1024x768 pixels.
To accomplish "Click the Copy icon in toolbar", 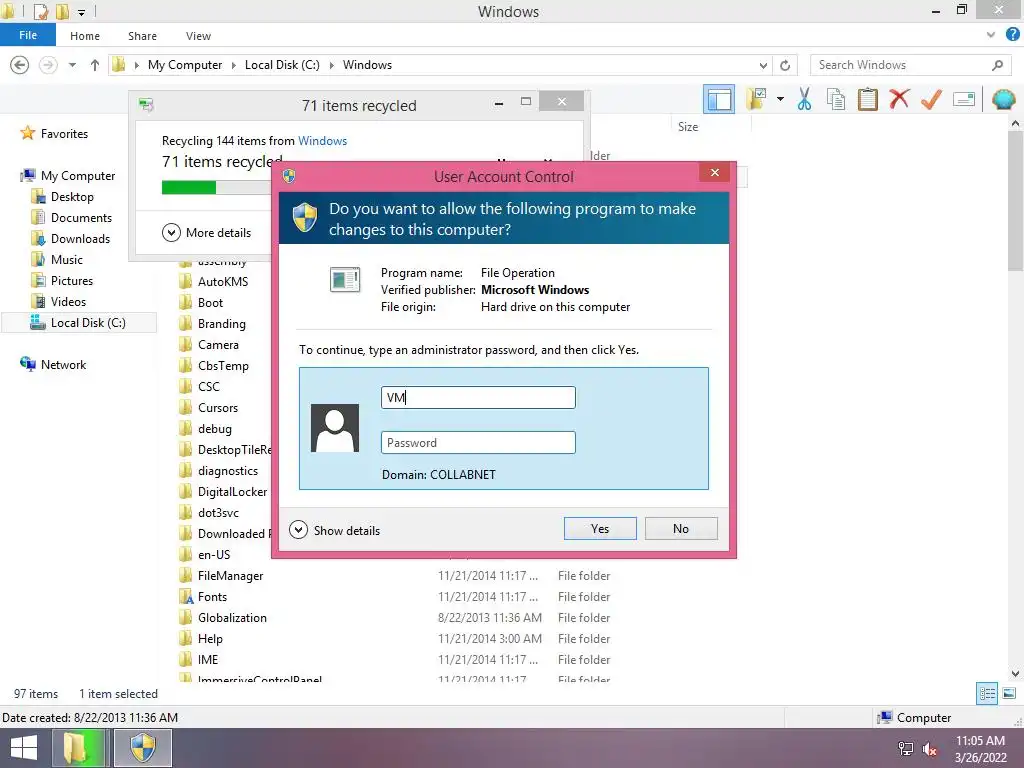I will 836,99.
